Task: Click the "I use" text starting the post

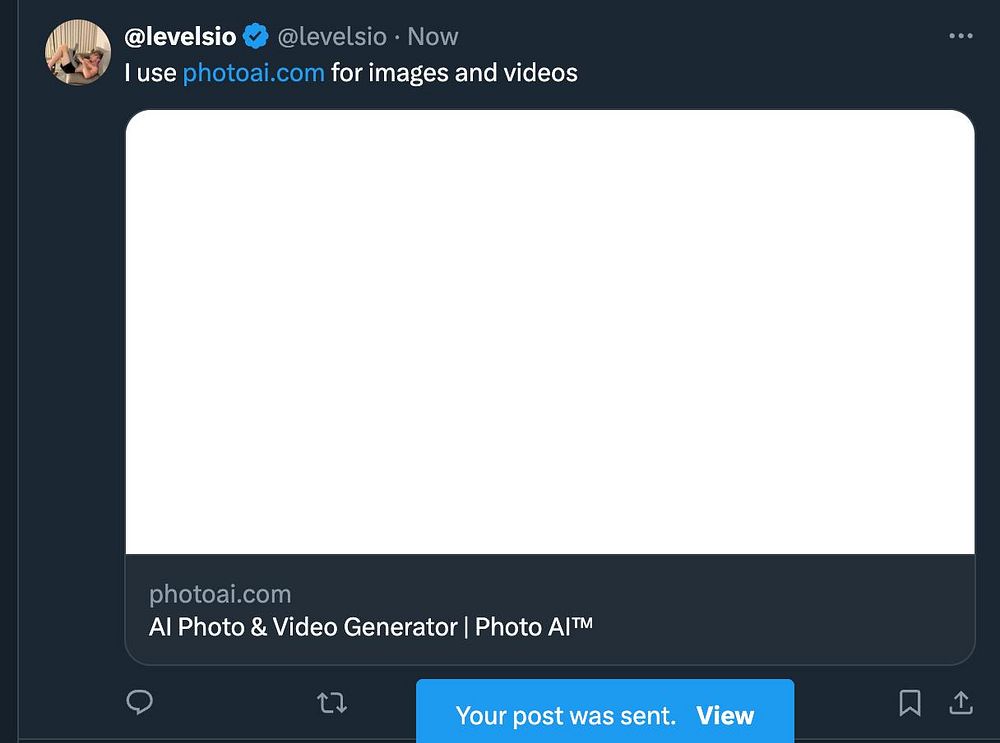Action: (150, 72)
